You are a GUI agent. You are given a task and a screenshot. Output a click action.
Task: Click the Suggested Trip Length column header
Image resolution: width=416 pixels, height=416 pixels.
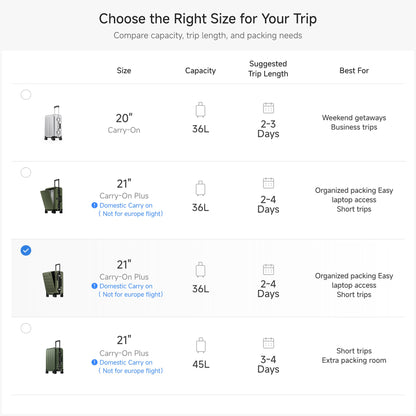point(268,69)
